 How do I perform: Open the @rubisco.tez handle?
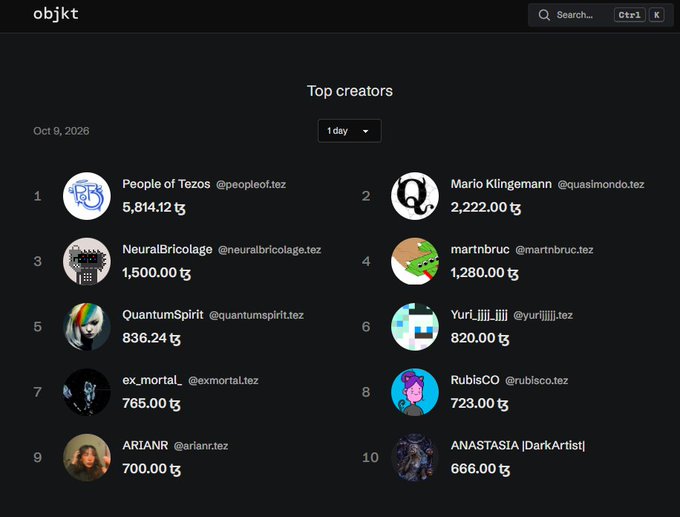536,381
